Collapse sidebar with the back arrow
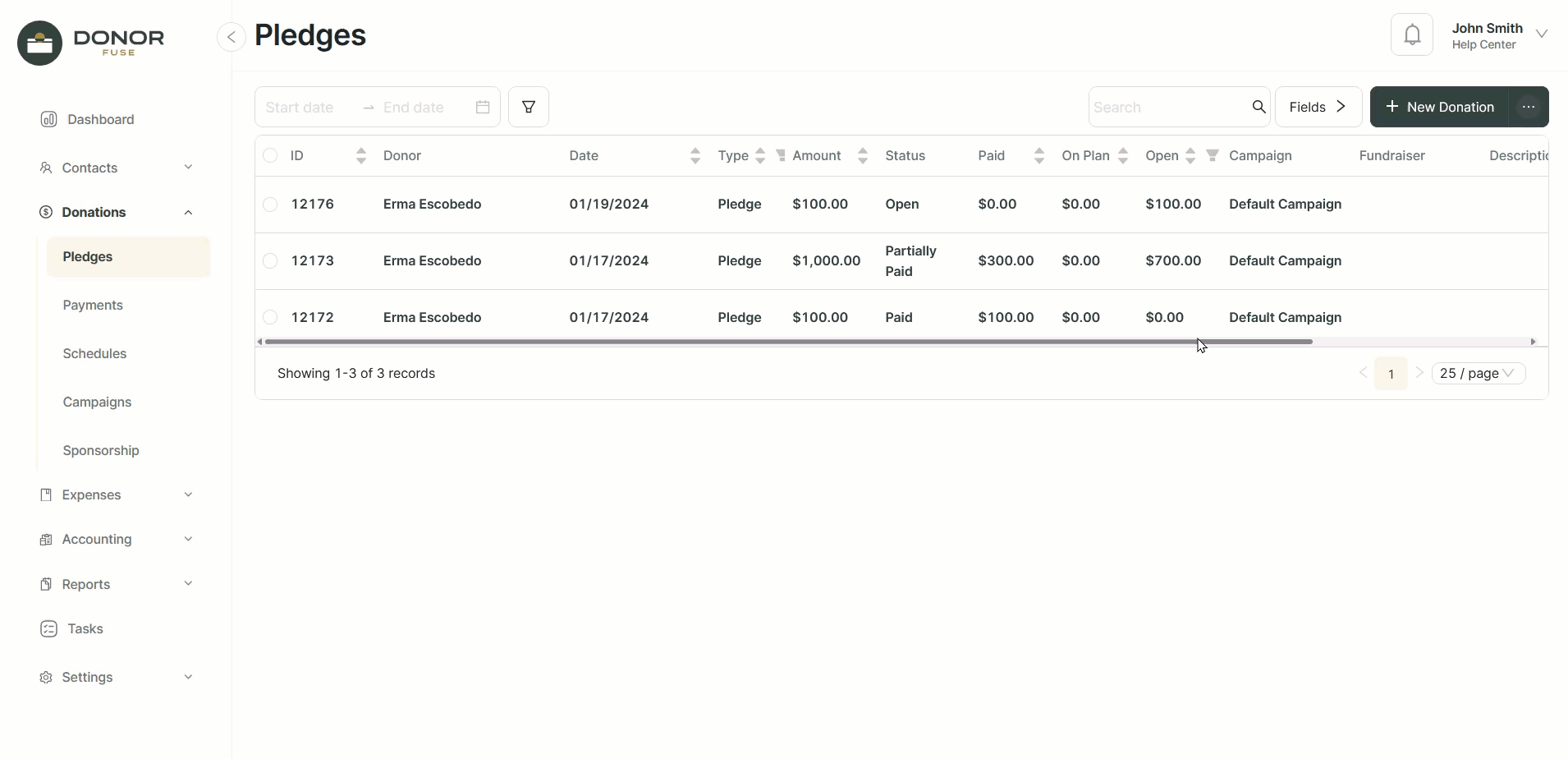The height and width of the screenshot is (759, 1568). pos(232,37)
